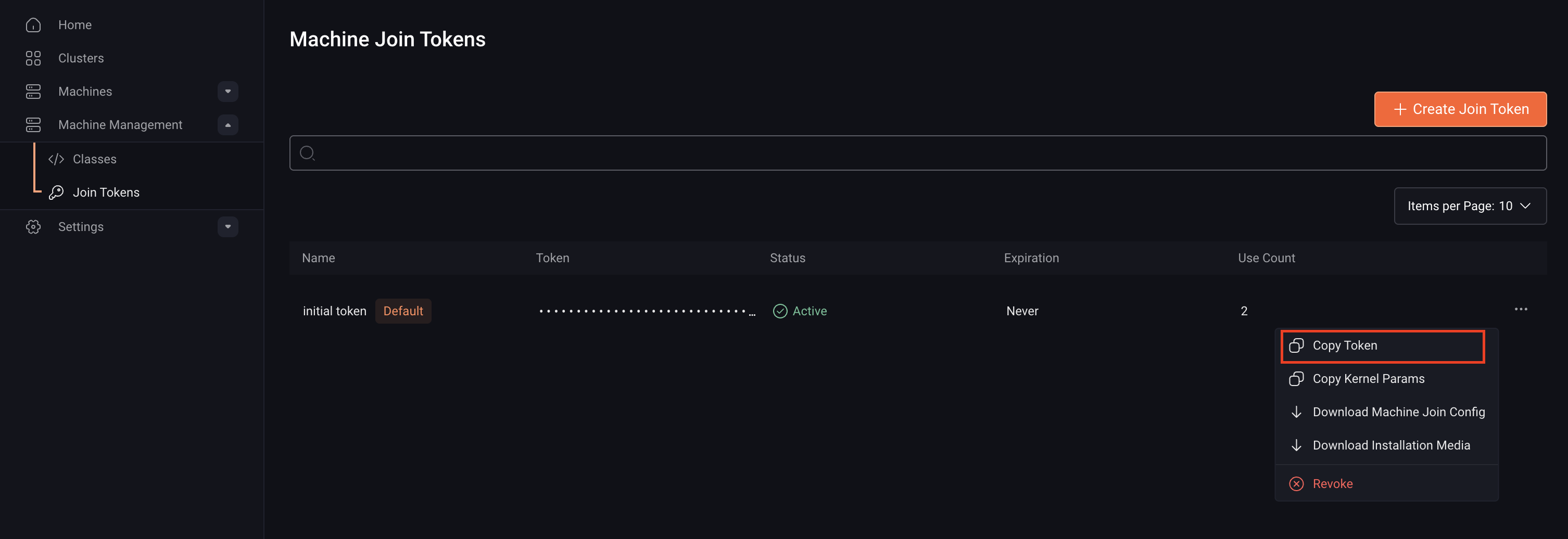Select the Classes code icon
1568x539 pixels.
point(56,159)
